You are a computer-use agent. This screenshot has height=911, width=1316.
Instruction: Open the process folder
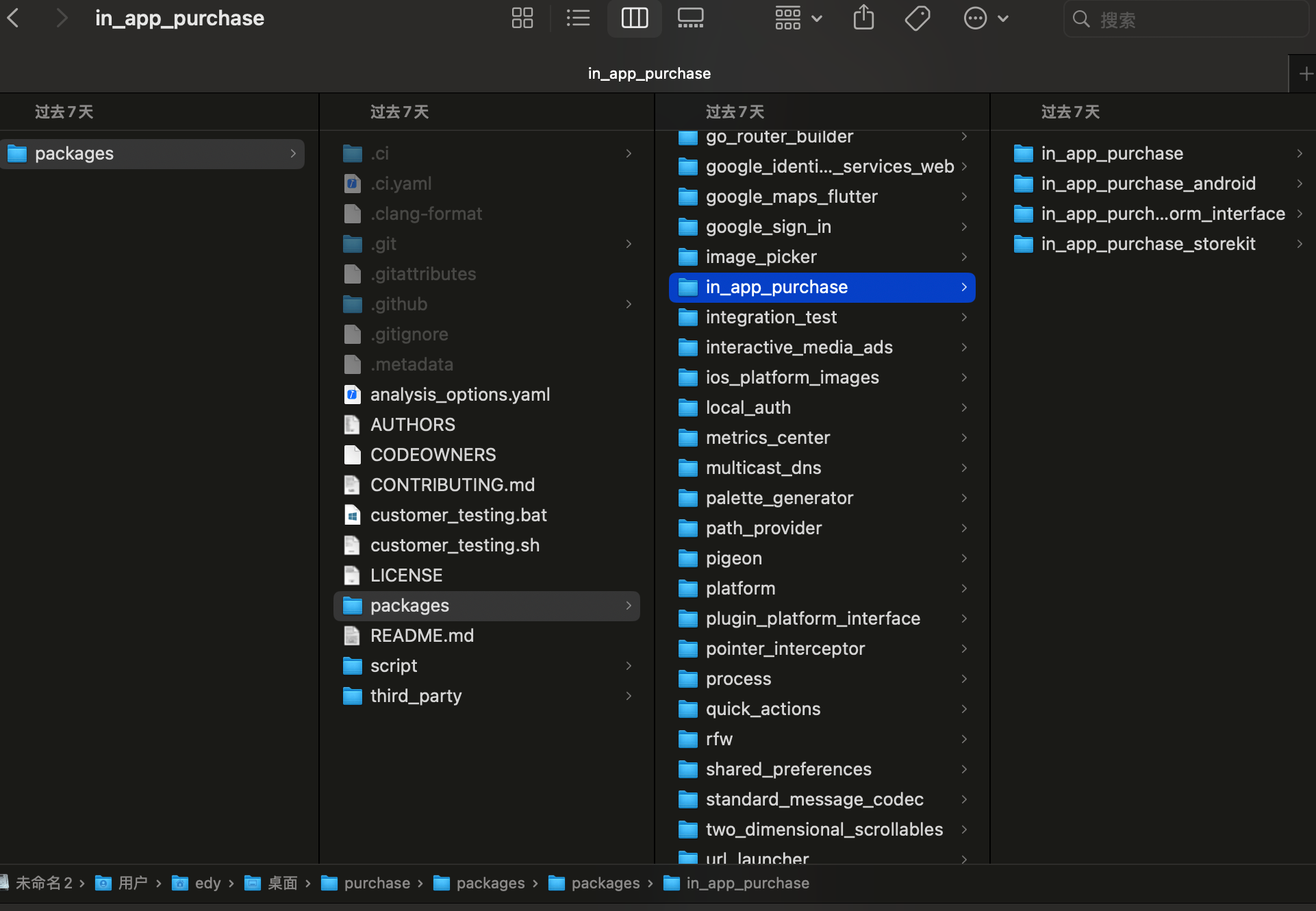pos(822,679)
